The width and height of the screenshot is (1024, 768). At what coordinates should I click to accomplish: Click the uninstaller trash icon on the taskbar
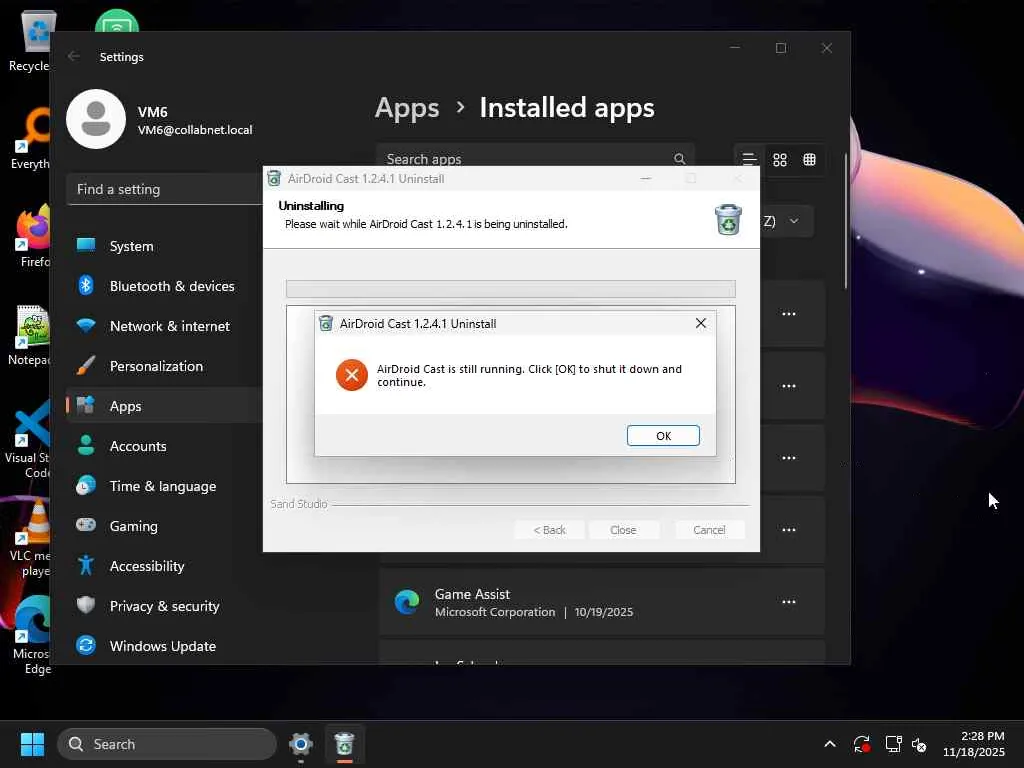[x=344, y=744]
